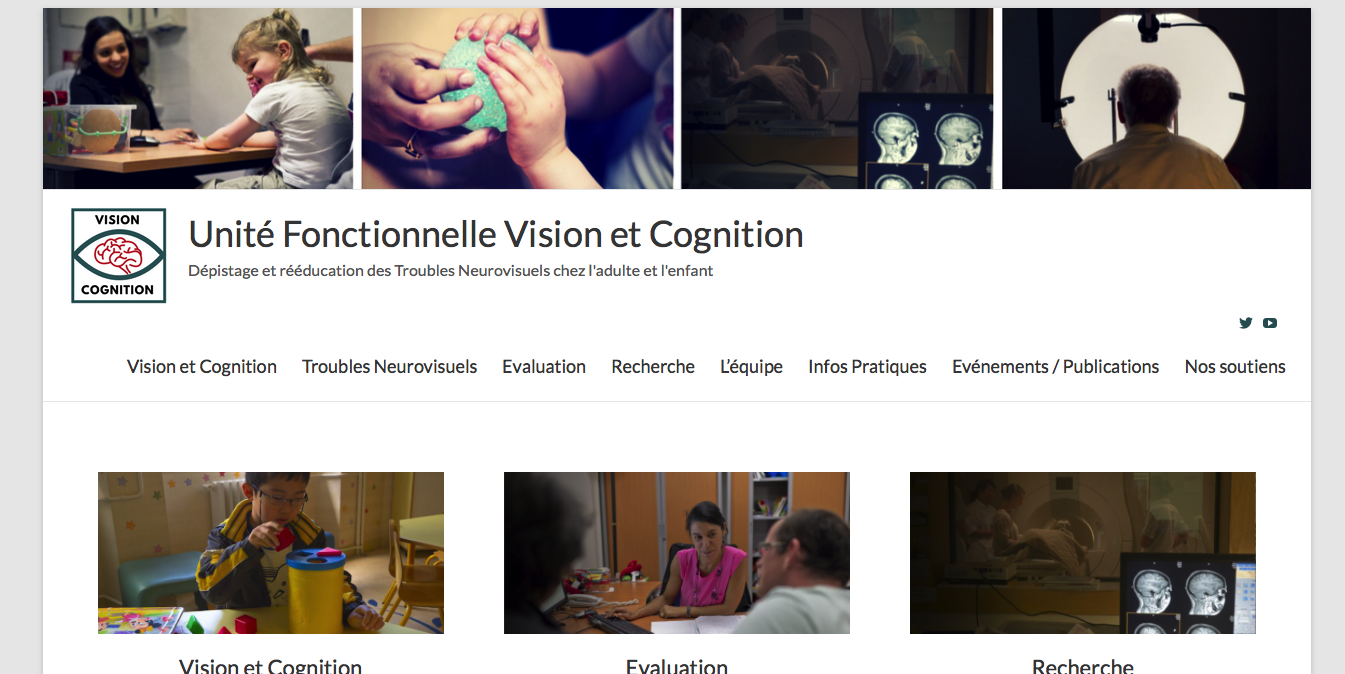The image size is (1345, 674).
Task: Open the Evaluation heading link below the photo
Action: tap(677, 666)
